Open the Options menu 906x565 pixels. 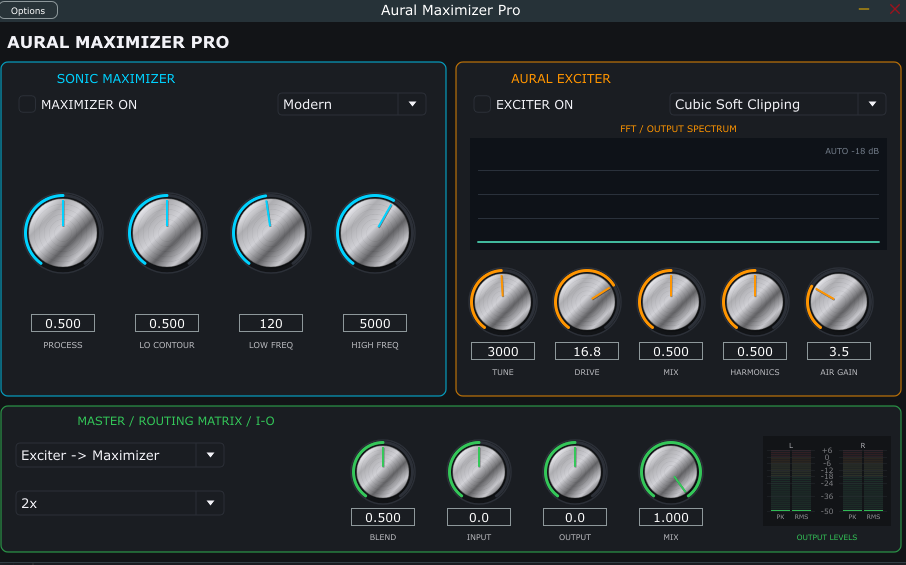click(28, 10)
